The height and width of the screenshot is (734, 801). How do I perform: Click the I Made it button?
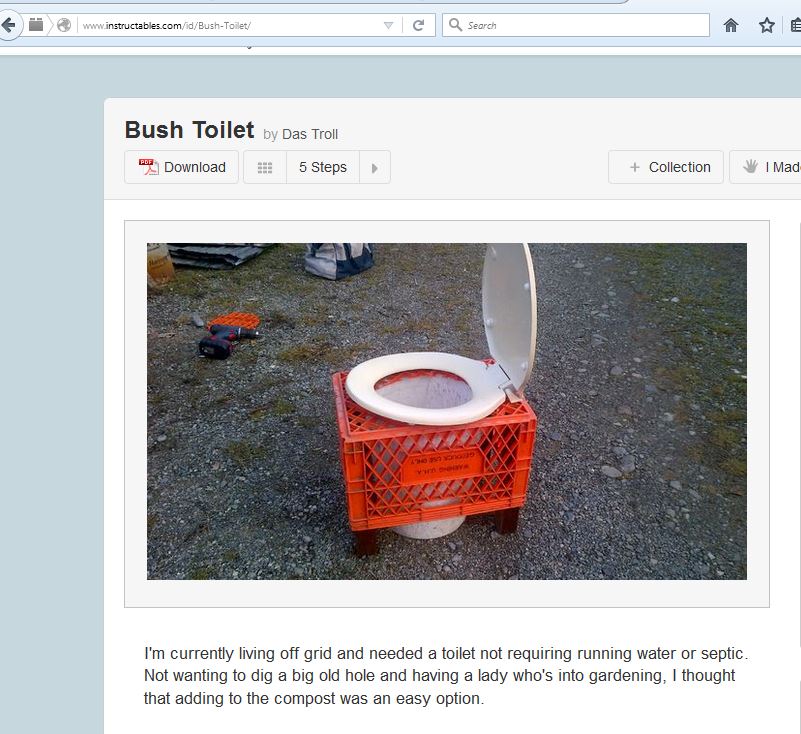(765, 167)
